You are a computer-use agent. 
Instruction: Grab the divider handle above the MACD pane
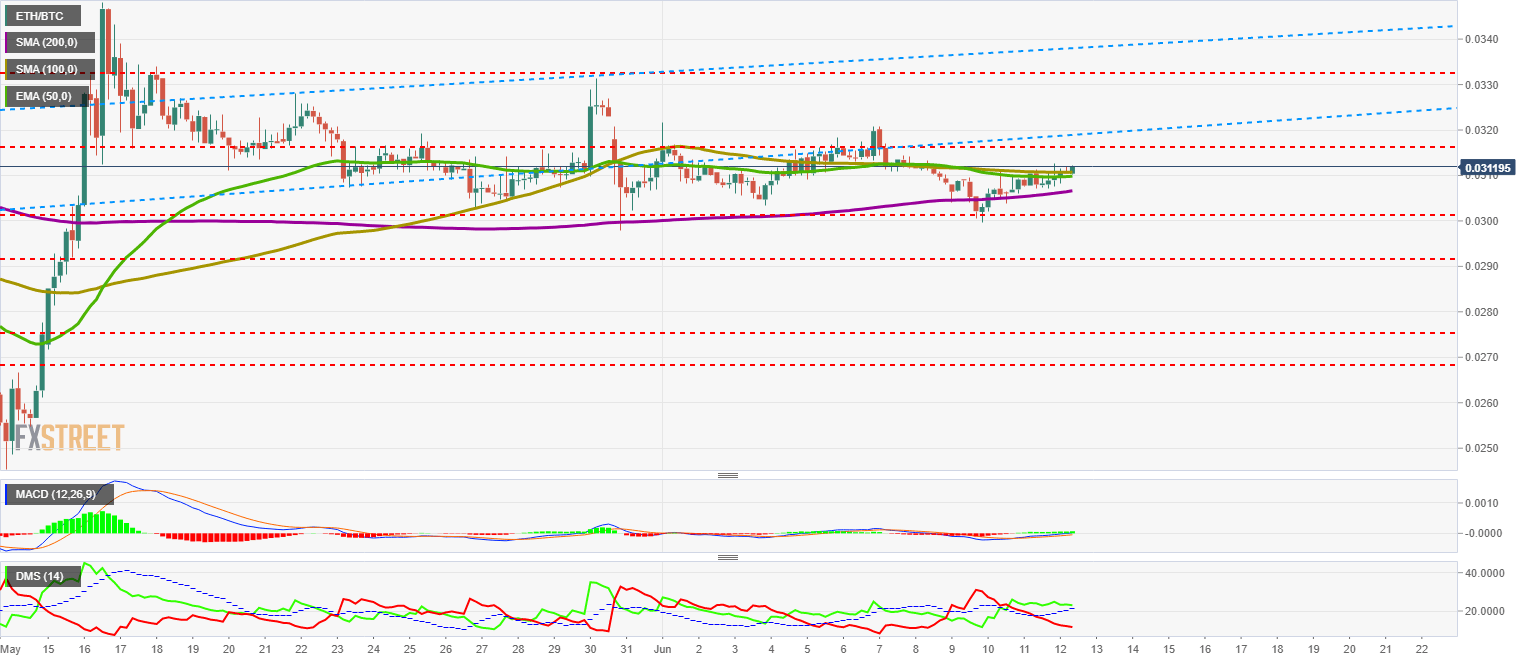728,475
